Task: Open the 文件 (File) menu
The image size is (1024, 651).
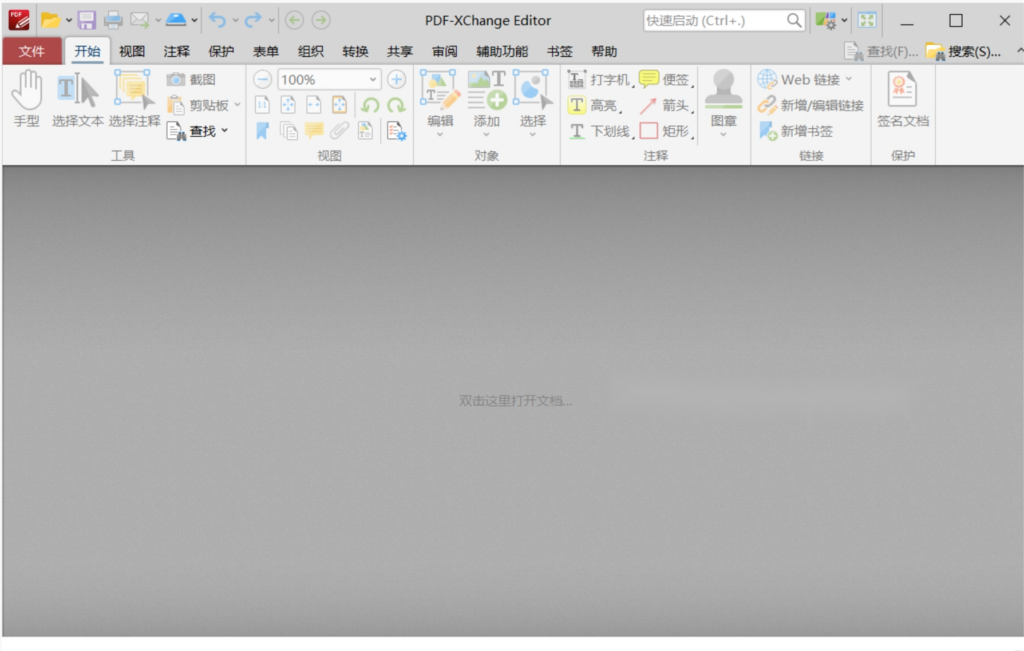Action: (x=31, y=51)
